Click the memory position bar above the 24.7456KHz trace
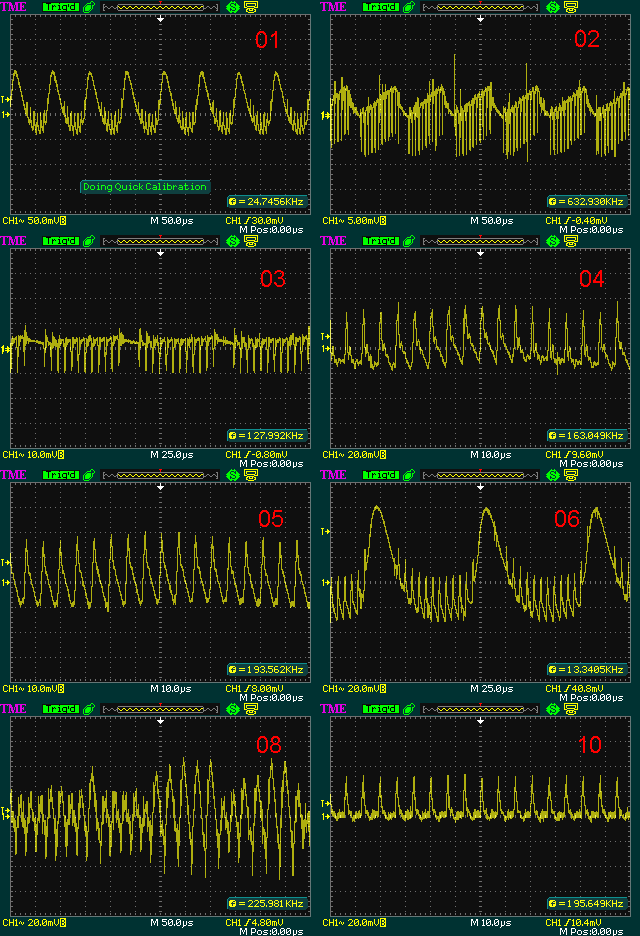The width and height of the screenshot is (640, 936). pyautogui.click(x=161, y=7)
